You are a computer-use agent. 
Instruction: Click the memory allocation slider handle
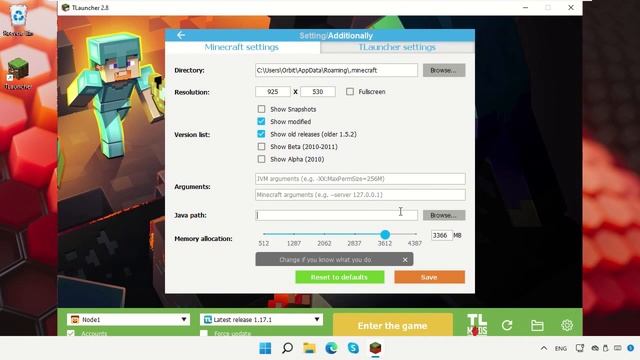click(x=385, y=234)
